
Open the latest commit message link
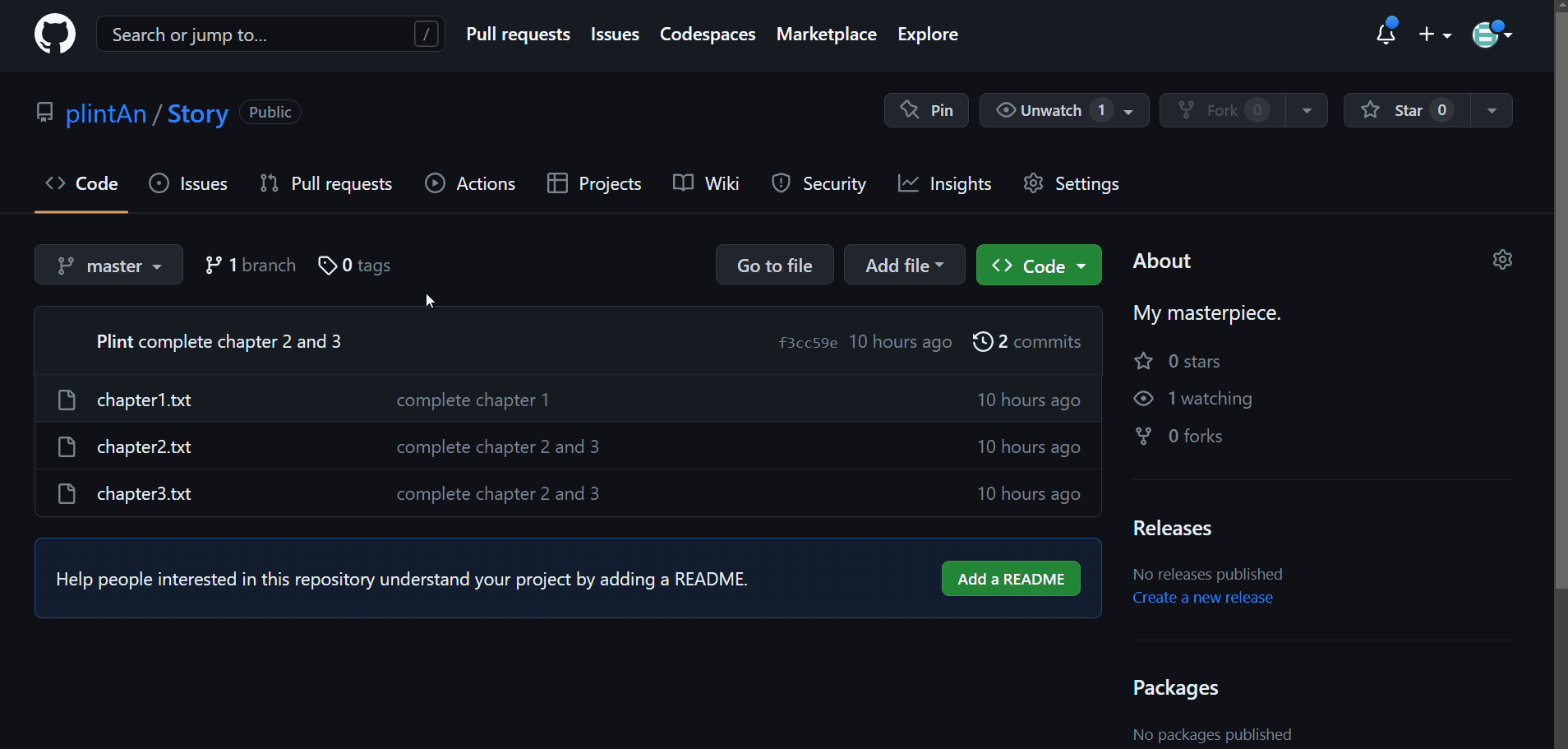pos(239,341)
